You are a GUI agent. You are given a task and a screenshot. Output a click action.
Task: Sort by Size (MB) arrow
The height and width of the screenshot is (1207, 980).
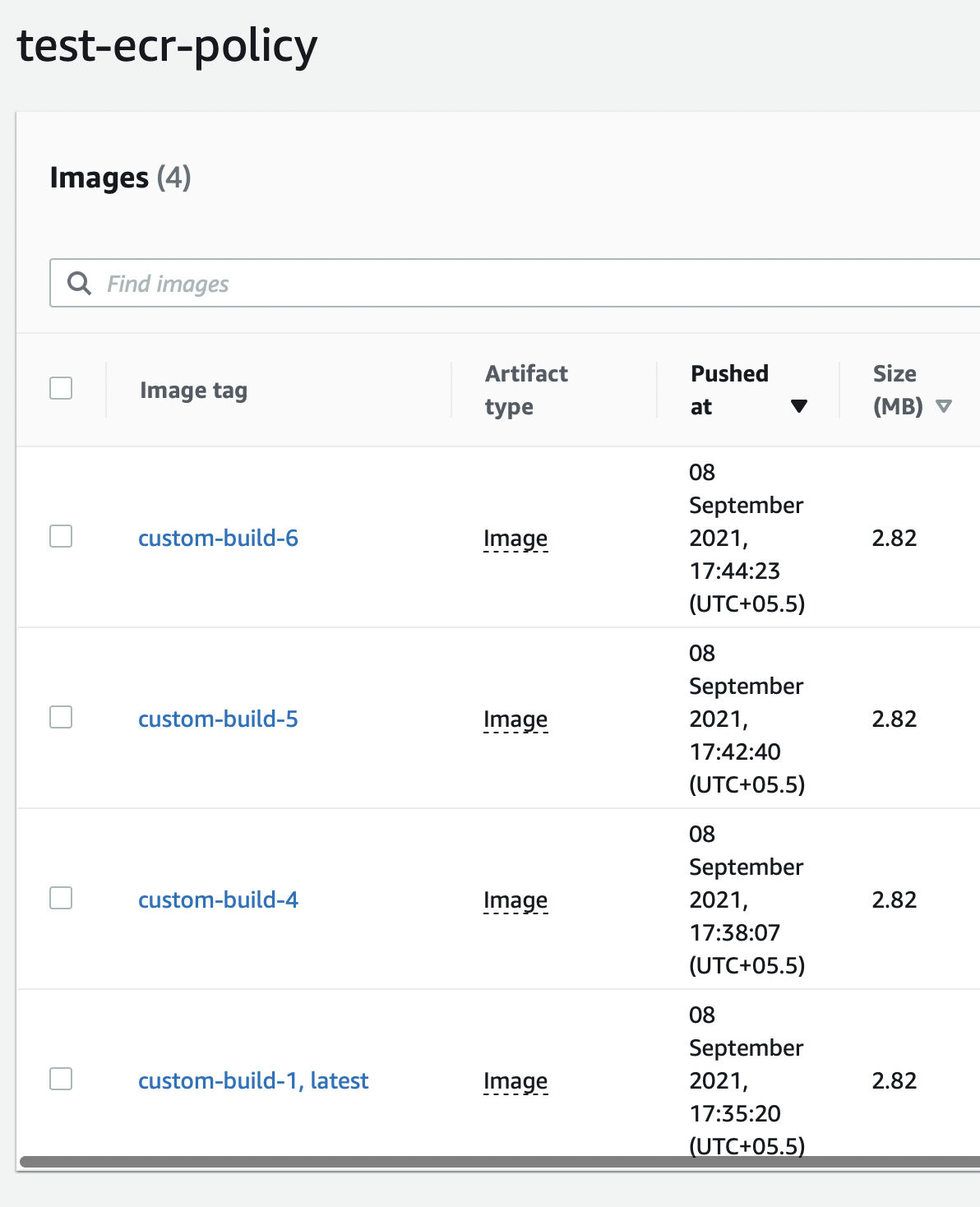[944, 406]
